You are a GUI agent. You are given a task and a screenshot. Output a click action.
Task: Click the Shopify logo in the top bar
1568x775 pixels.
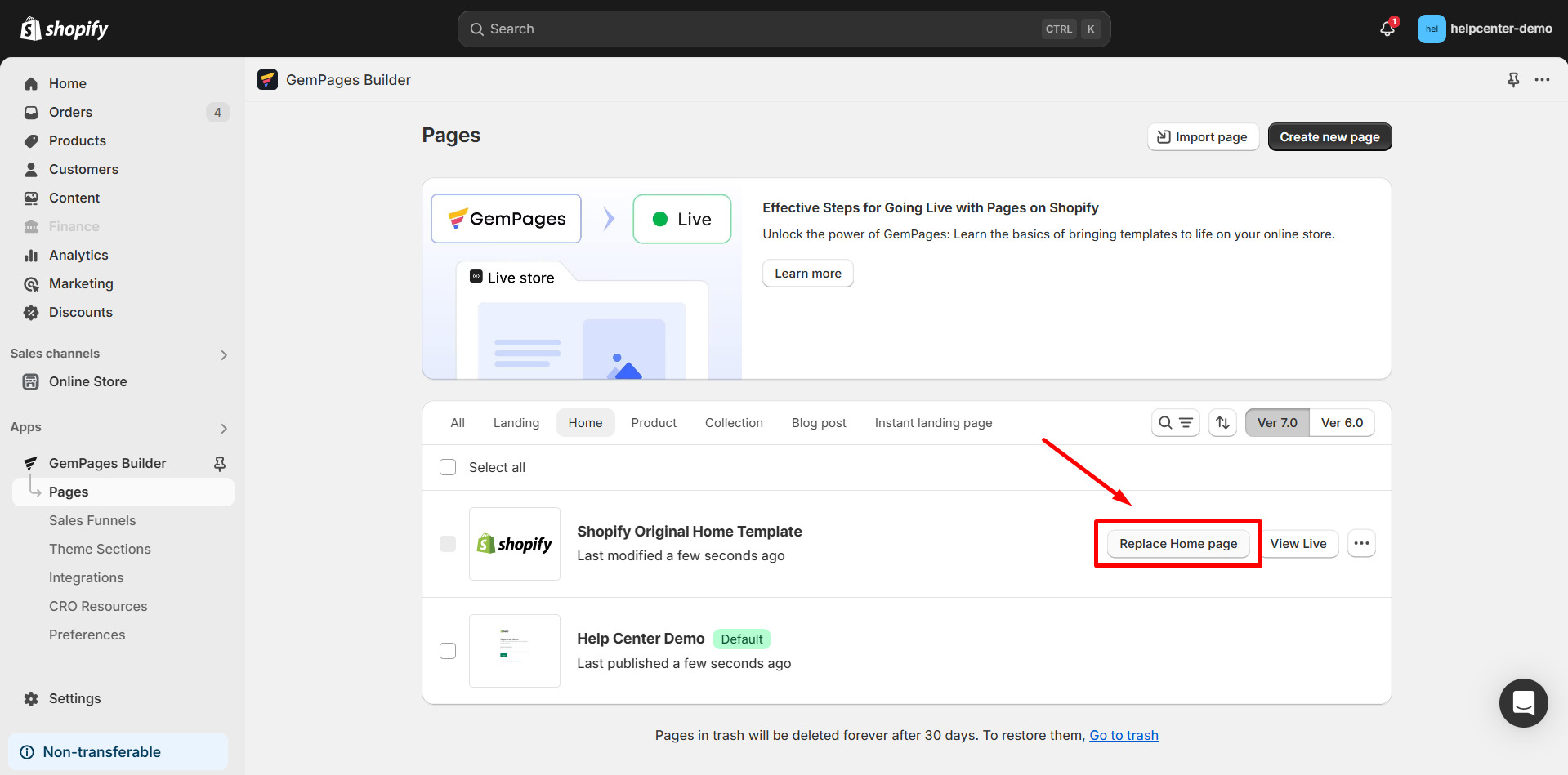[64, 28]
